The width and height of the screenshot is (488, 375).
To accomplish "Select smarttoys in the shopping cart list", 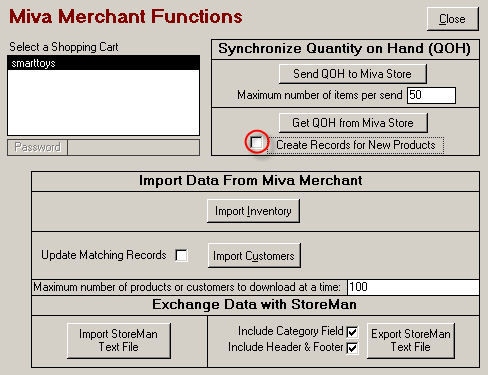I will pos(103,63).
